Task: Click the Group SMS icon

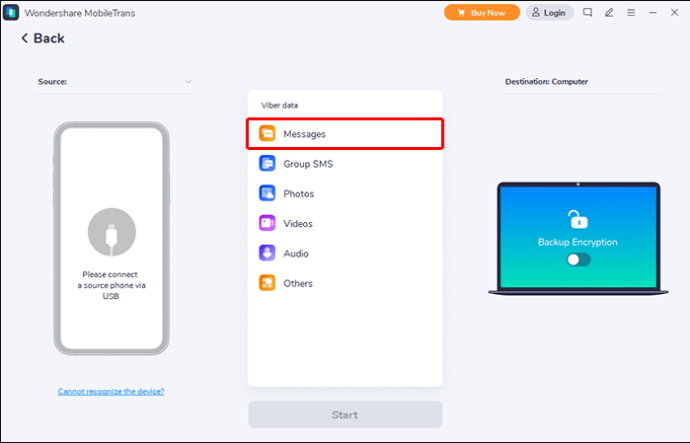Action: (267, 163)
